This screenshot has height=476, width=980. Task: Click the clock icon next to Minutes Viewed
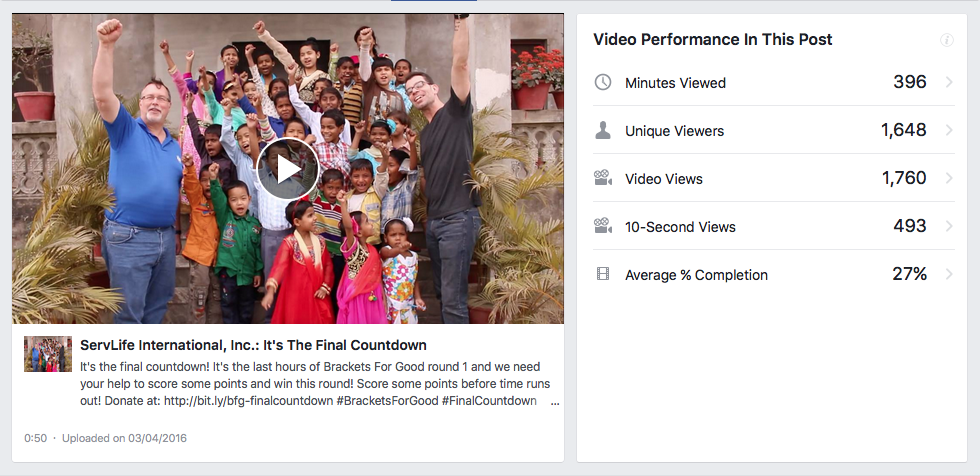(x=603, y=82)
